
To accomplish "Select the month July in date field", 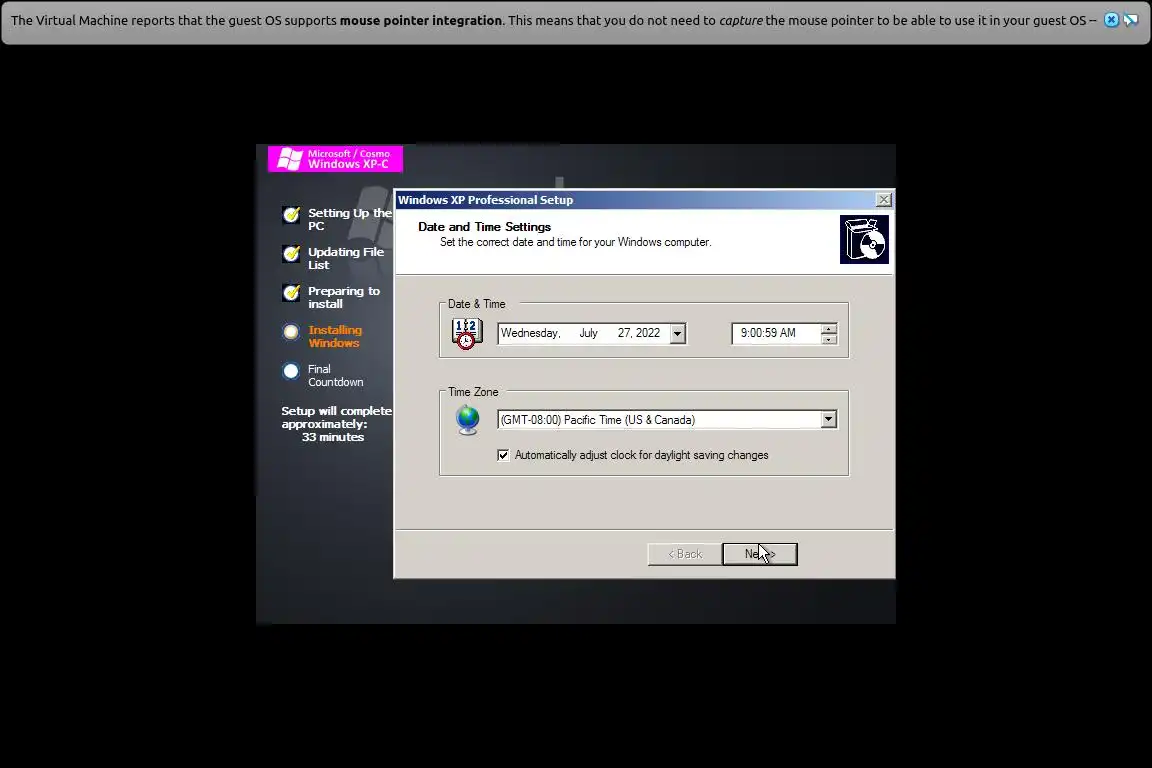I will point(588,333).
